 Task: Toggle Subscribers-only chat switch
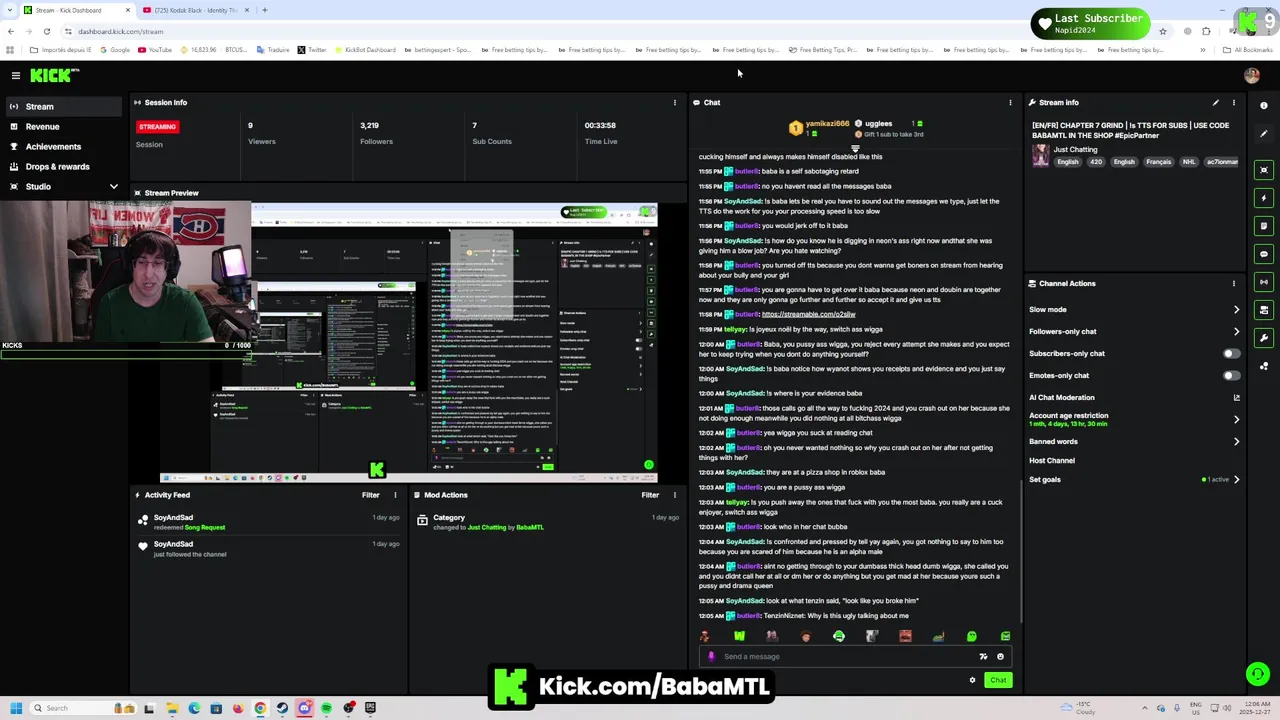1231,353
